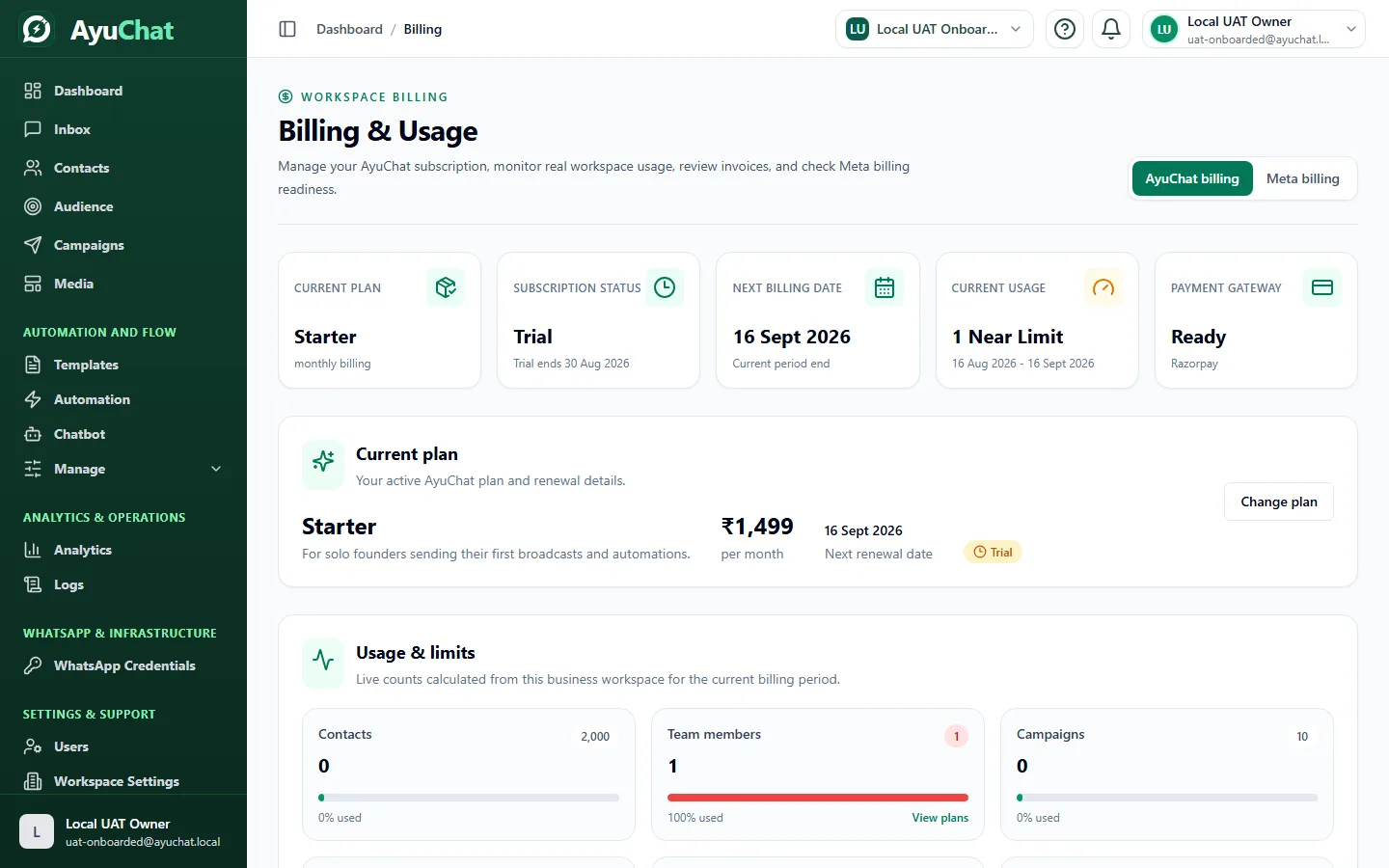Click the Current Plan package icon
Screen dimensions: 1389x868
point(446,287)
